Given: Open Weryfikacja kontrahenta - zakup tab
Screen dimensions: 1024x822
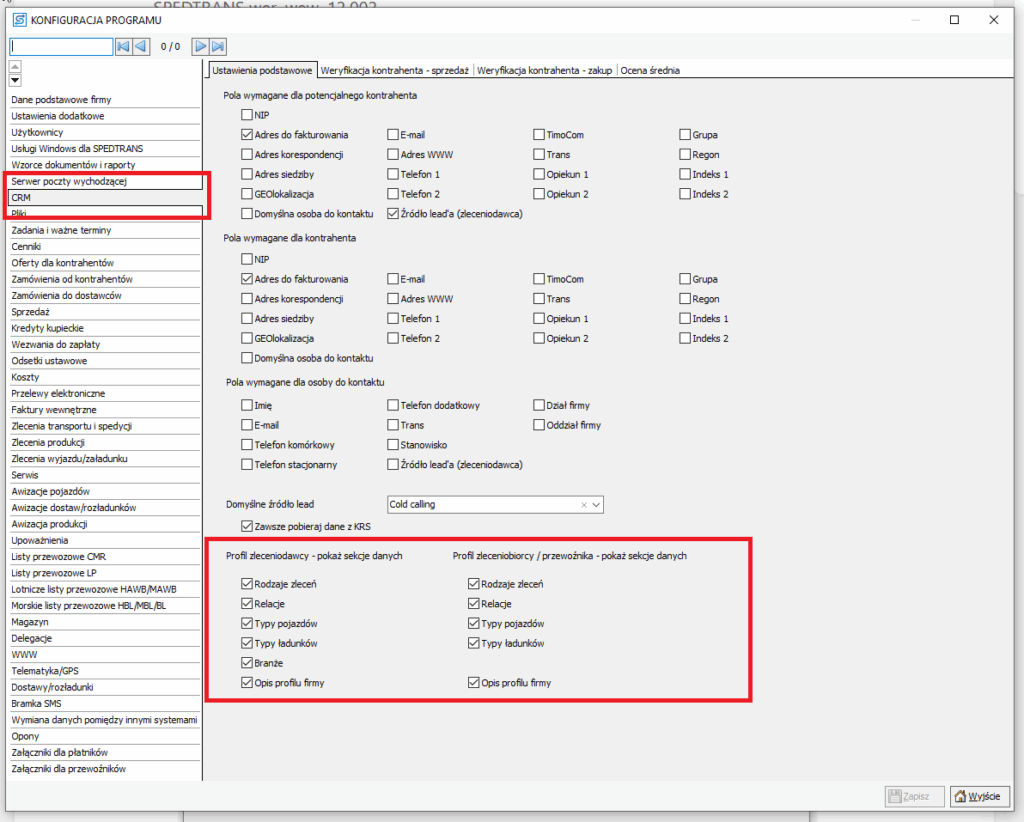Looking at the screenshot, I should 545,70.
